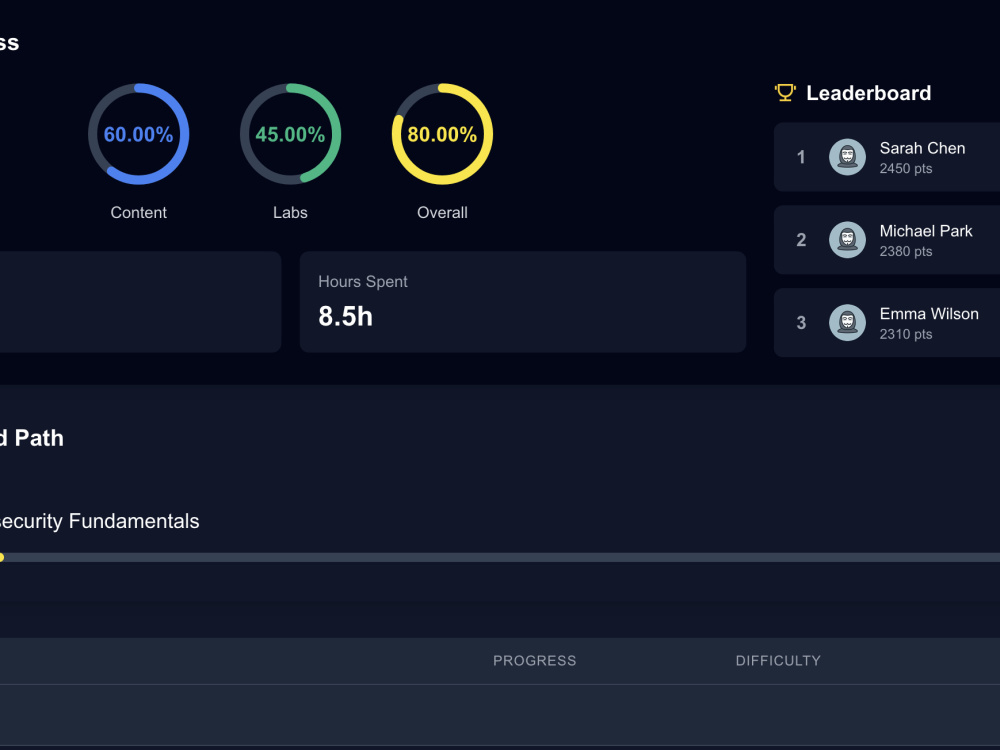Click the '80.00%' value

pyautogui.click(x=442, y=135)
